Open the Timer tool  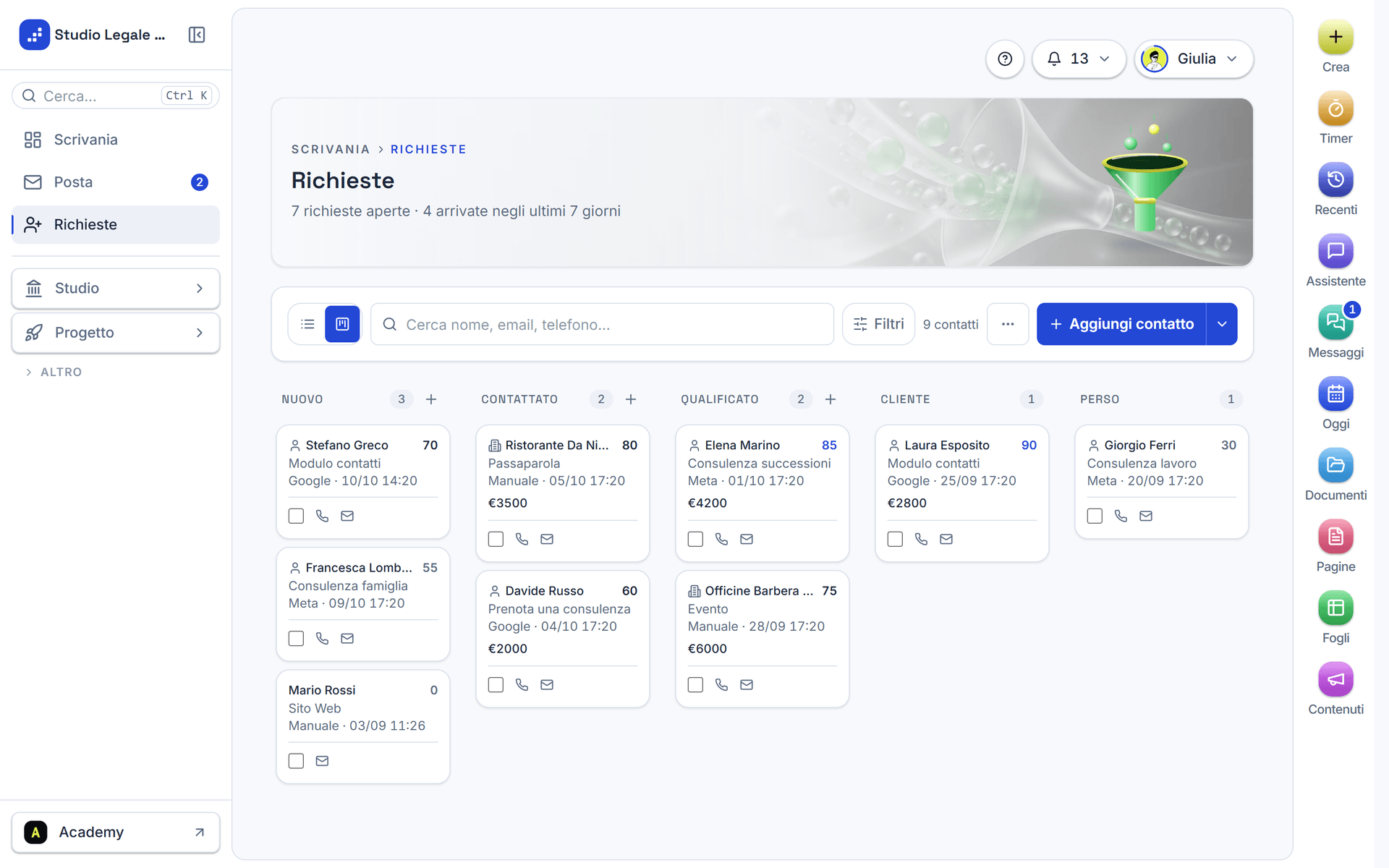(x=1335, y=109)
